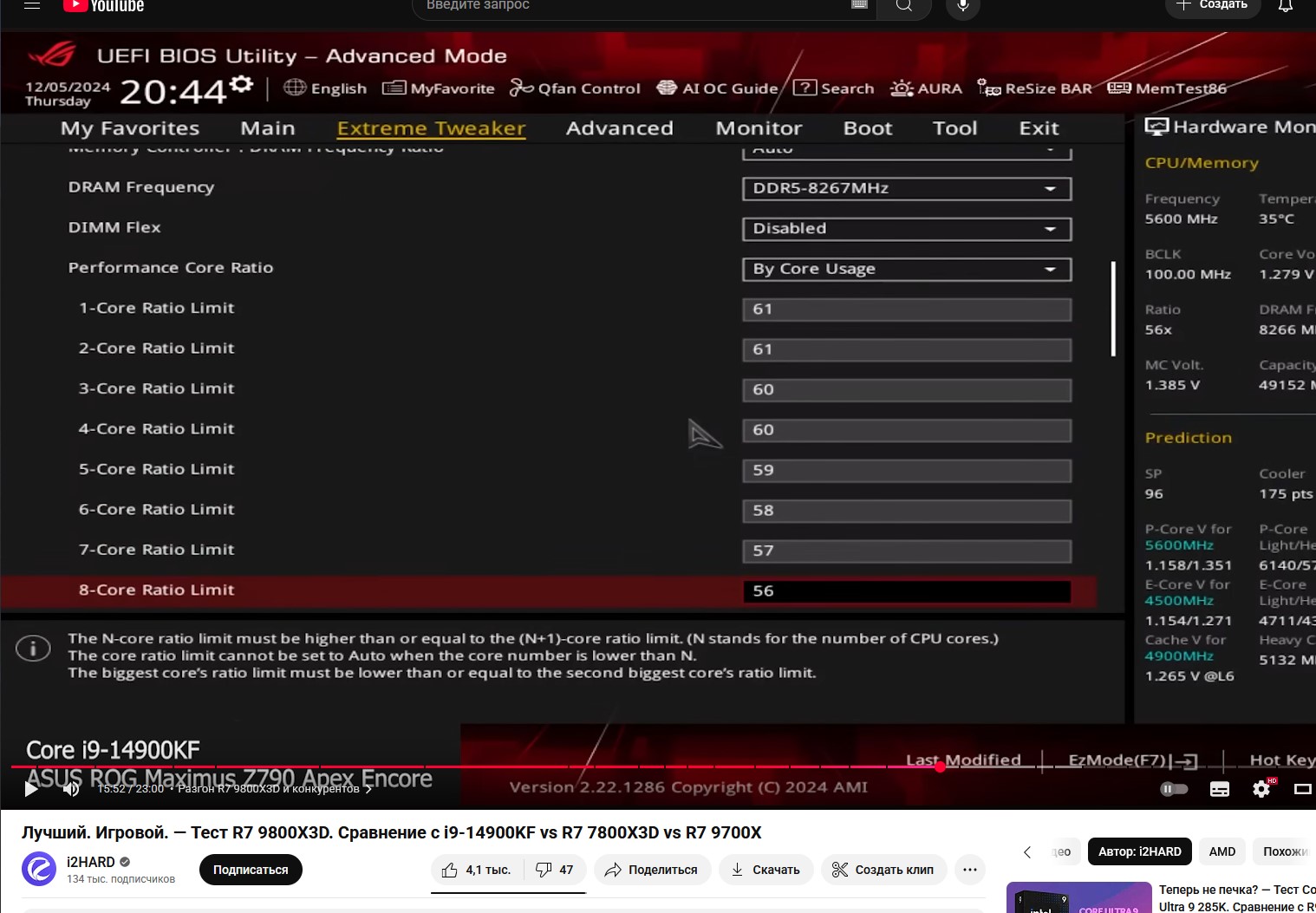Screen dimensions: 1316x913
Task: Seek using the red video progress bar
Action: (x=475, y=766)
